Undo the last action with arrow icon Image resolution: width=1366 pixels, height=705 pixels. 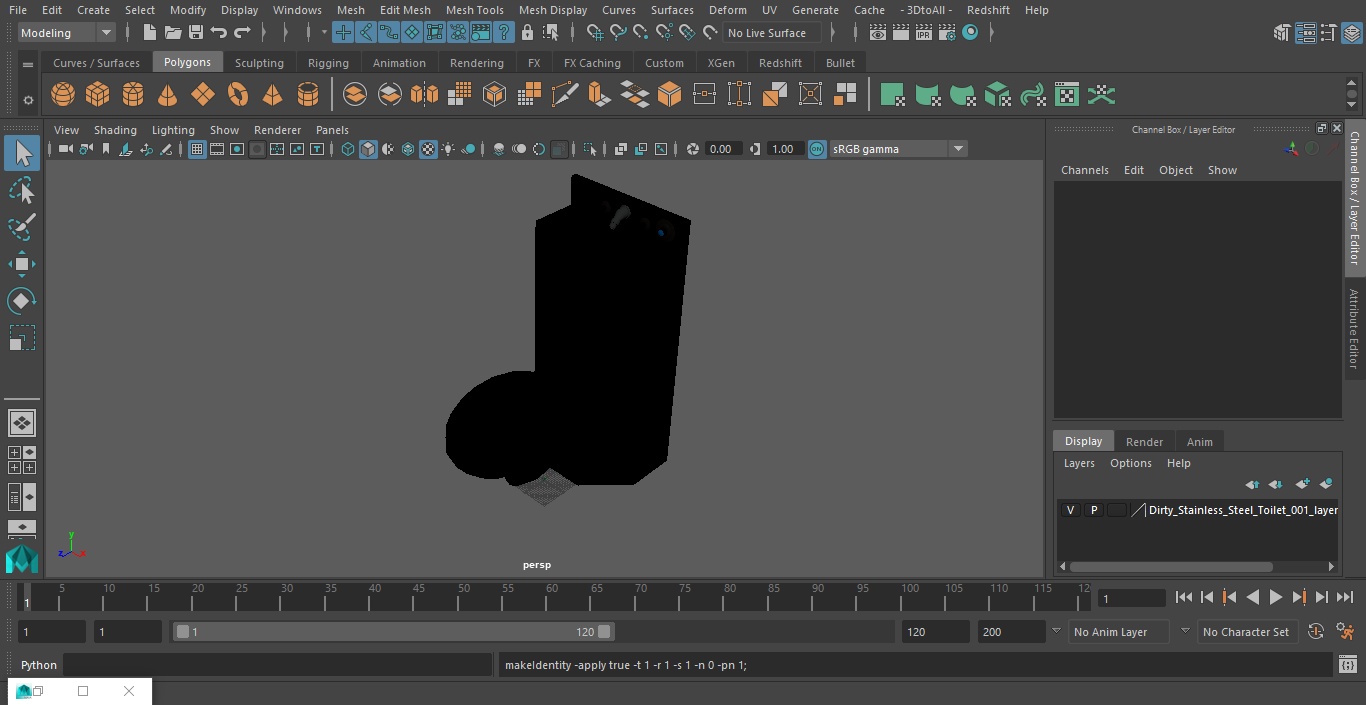click(x=218, y=33)
